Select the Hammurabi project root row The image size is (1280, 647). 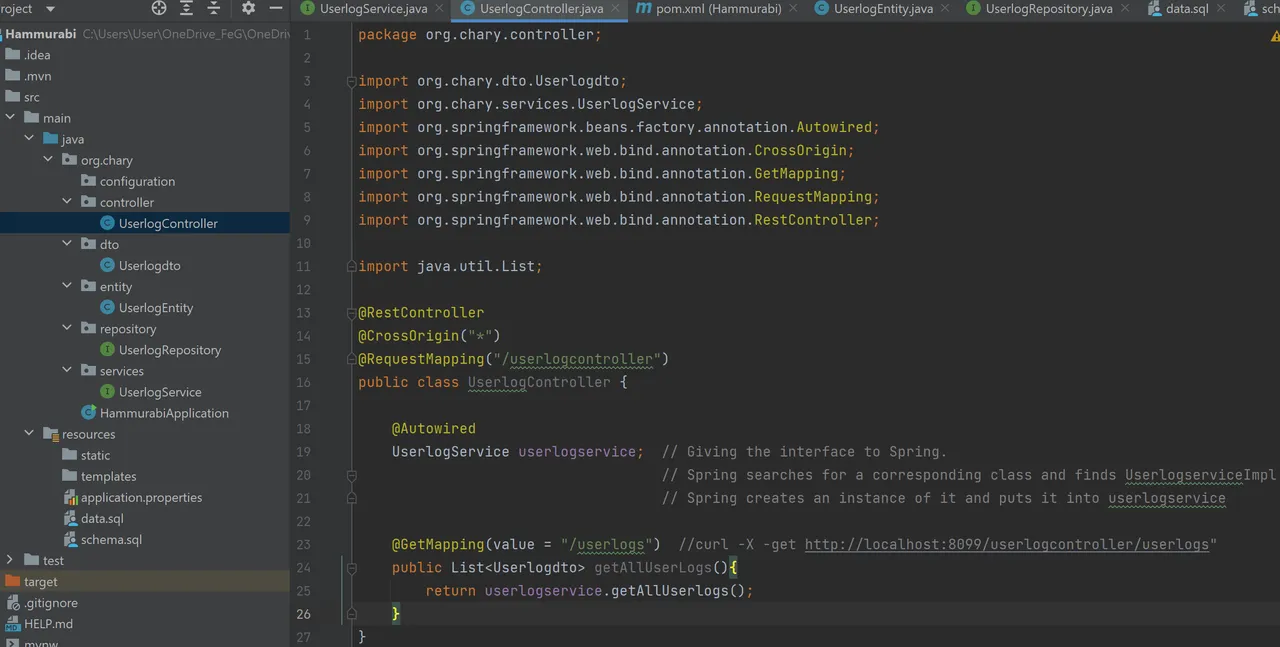pos(145,34)
